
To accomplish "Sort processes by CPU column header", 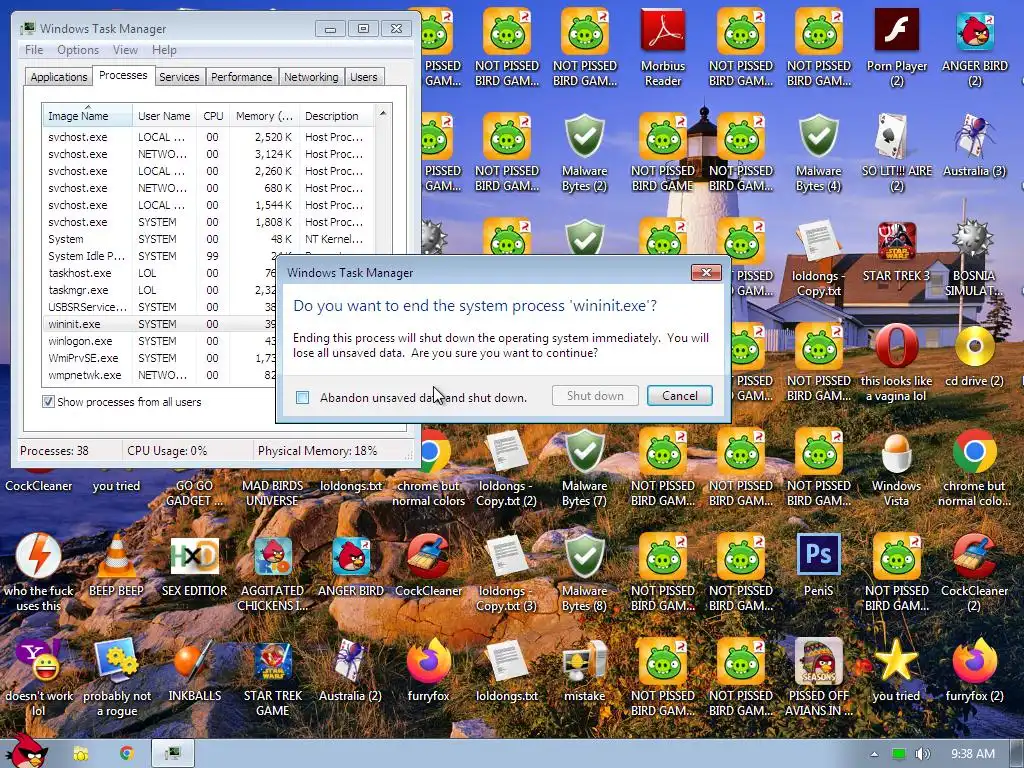I will pos(213,116).
